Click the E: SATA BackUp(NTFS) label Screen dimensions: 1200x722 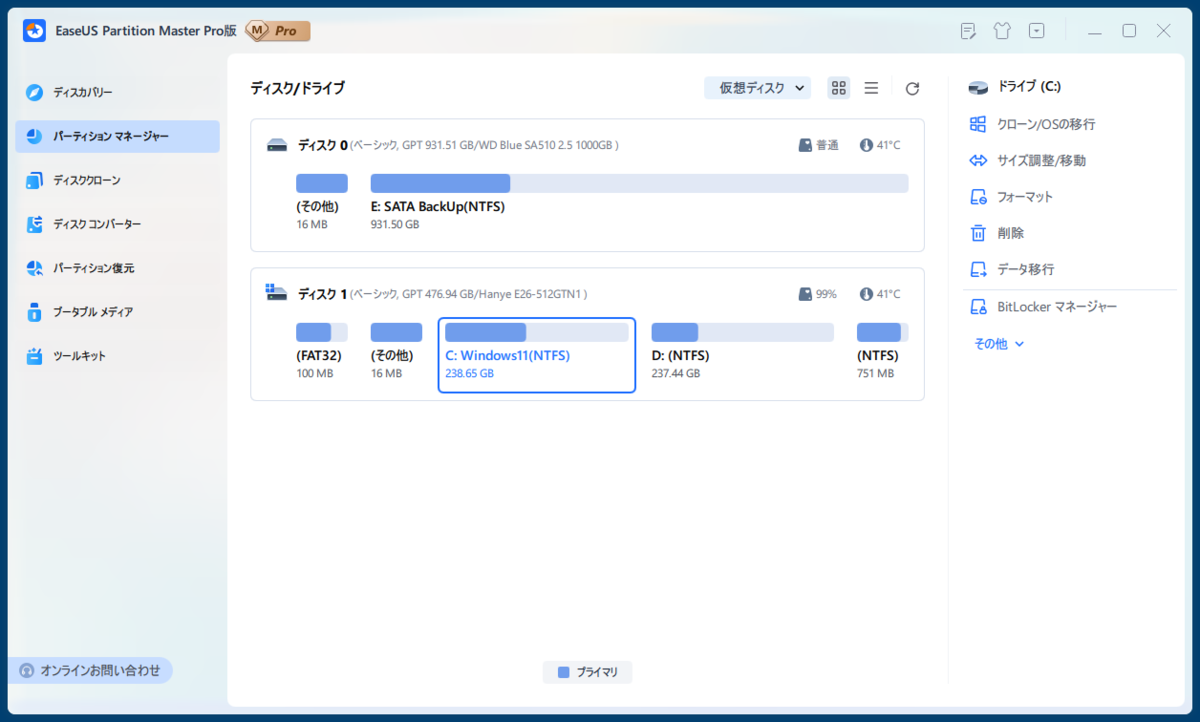tap(438, 207)
